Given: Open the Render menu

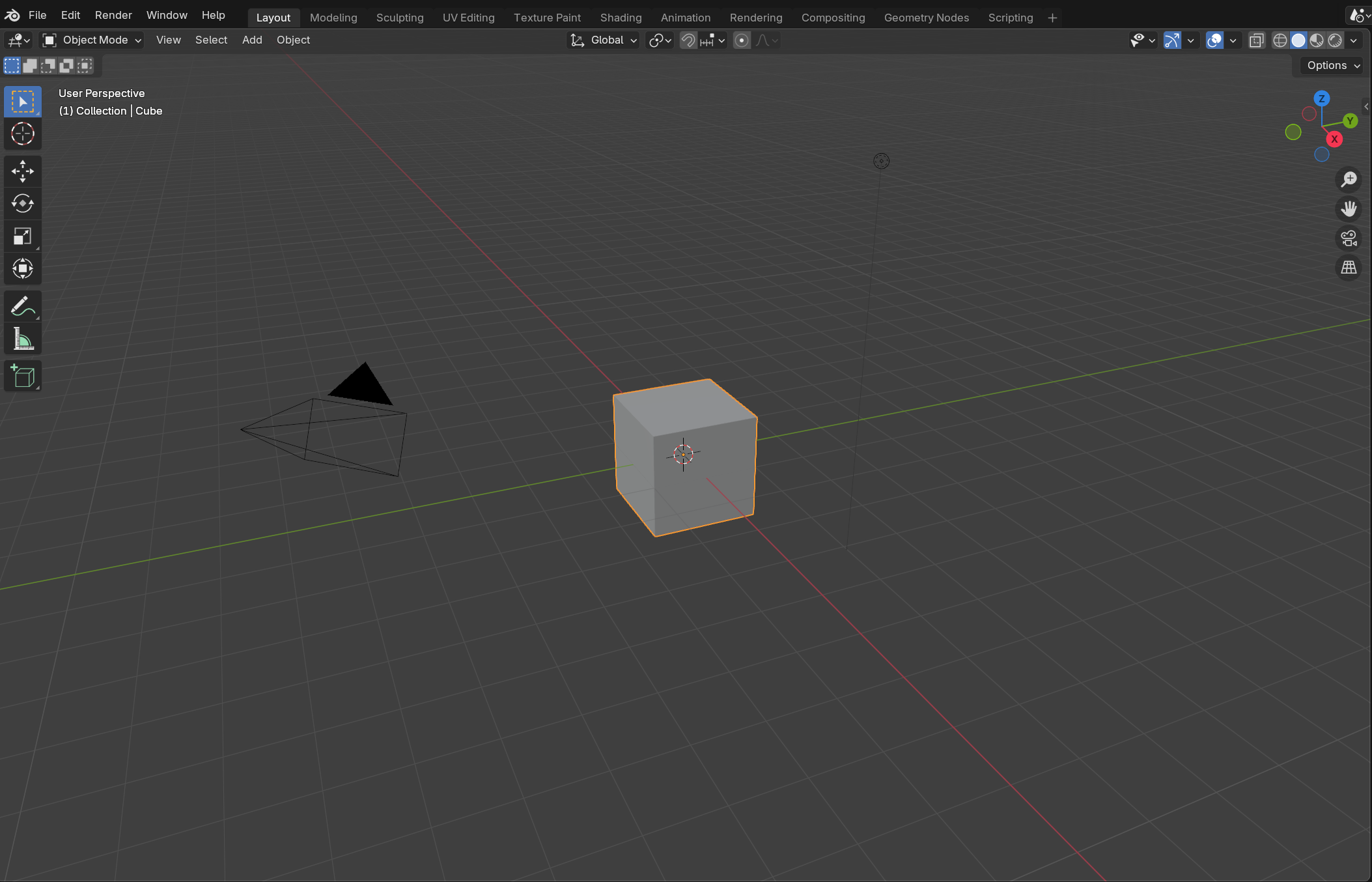Looking at the screenshot, I should (x=113, y=15).
